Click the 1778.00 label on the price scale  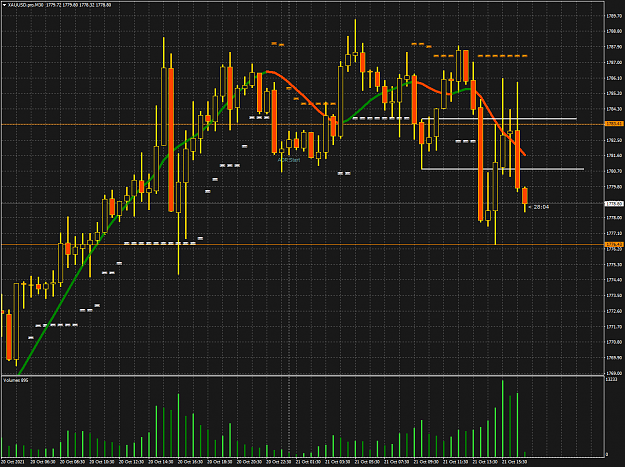614,218
